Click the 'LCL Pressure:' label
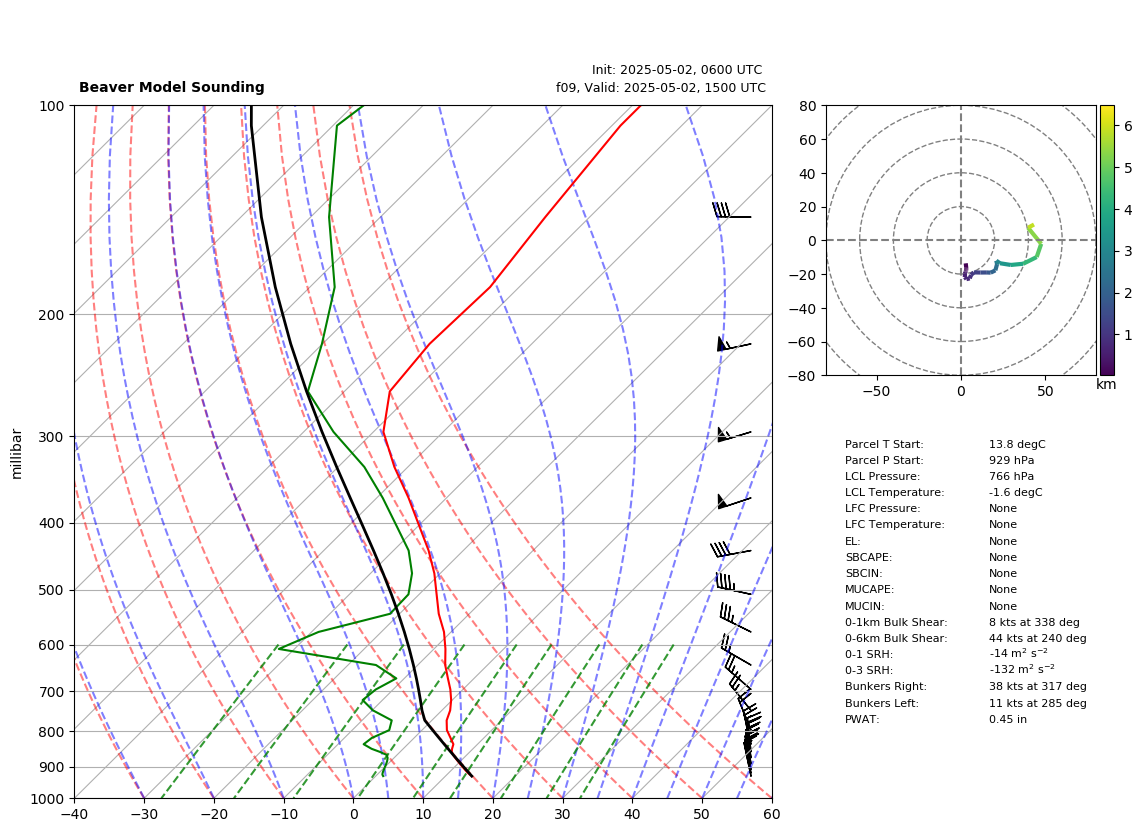This screenshot has height=832, width=1142. click(882, 476)
